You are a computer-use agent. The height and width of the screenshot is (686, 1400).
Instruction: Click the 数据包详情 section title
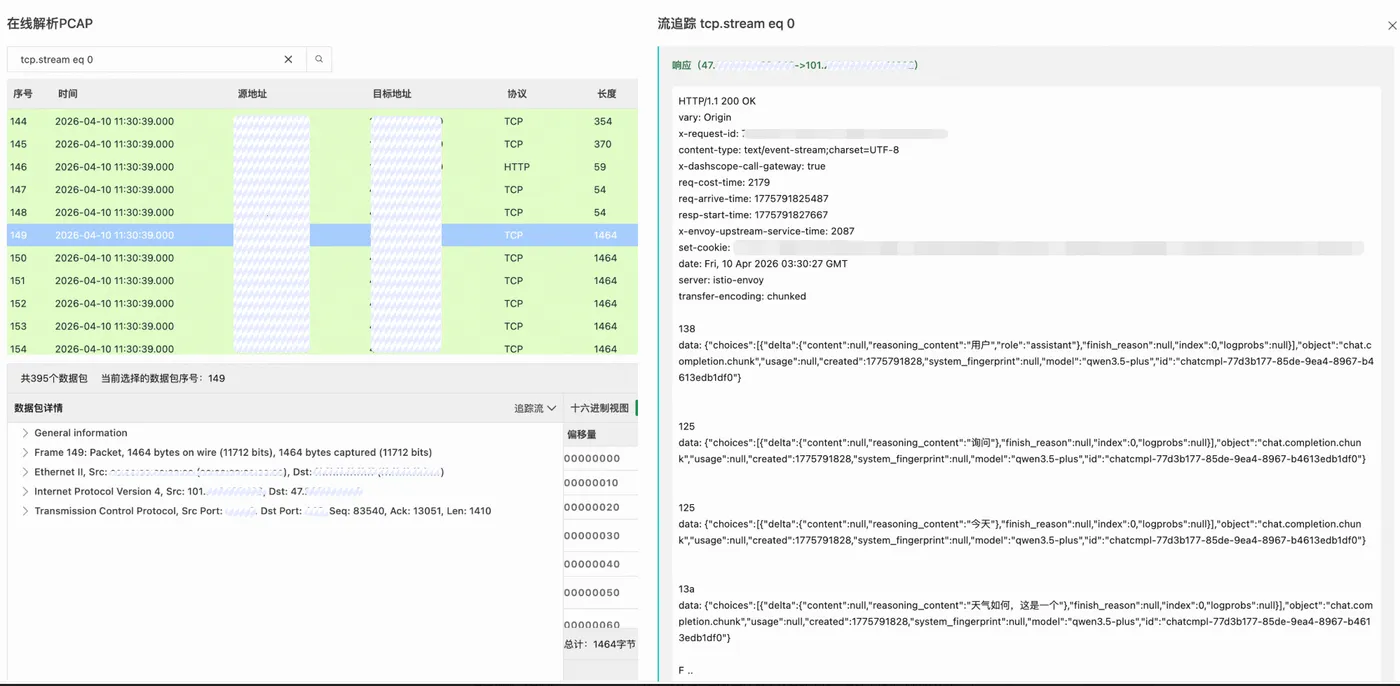39,408
